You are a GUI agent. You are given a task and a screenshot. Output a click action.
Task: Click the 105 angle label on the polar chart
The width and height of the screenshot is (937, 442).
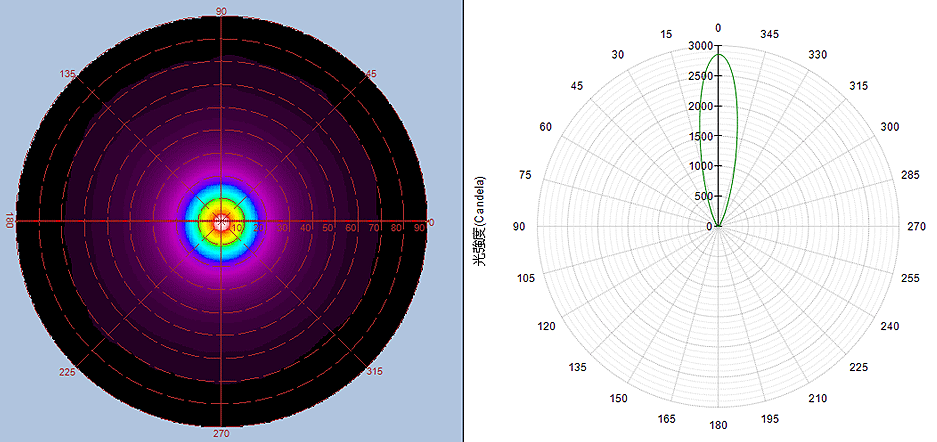point(526,278)
